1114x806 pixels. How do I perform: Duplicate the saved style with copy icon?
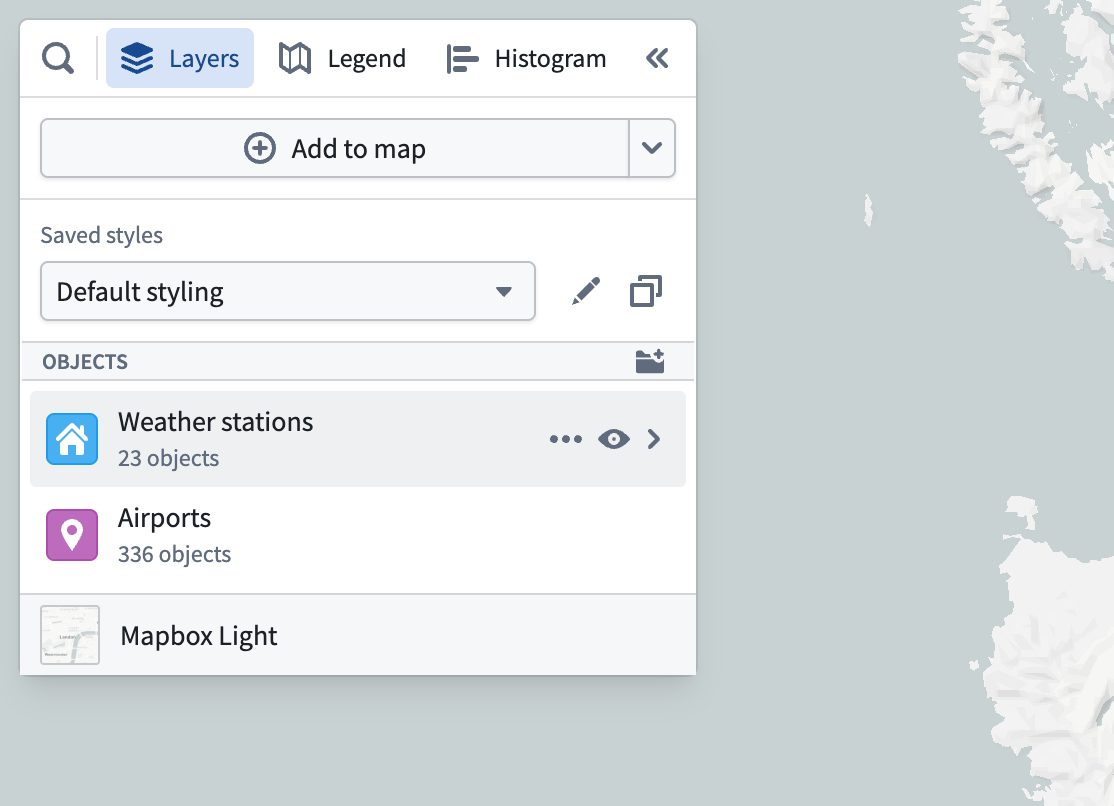click(x=646, y=291)
